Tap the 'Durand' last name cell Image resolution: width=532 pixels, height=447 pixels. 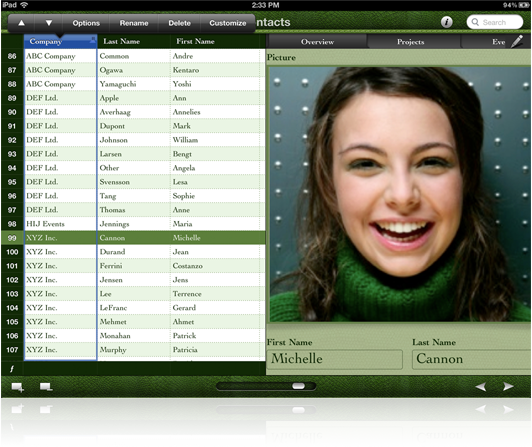[134, 252]
